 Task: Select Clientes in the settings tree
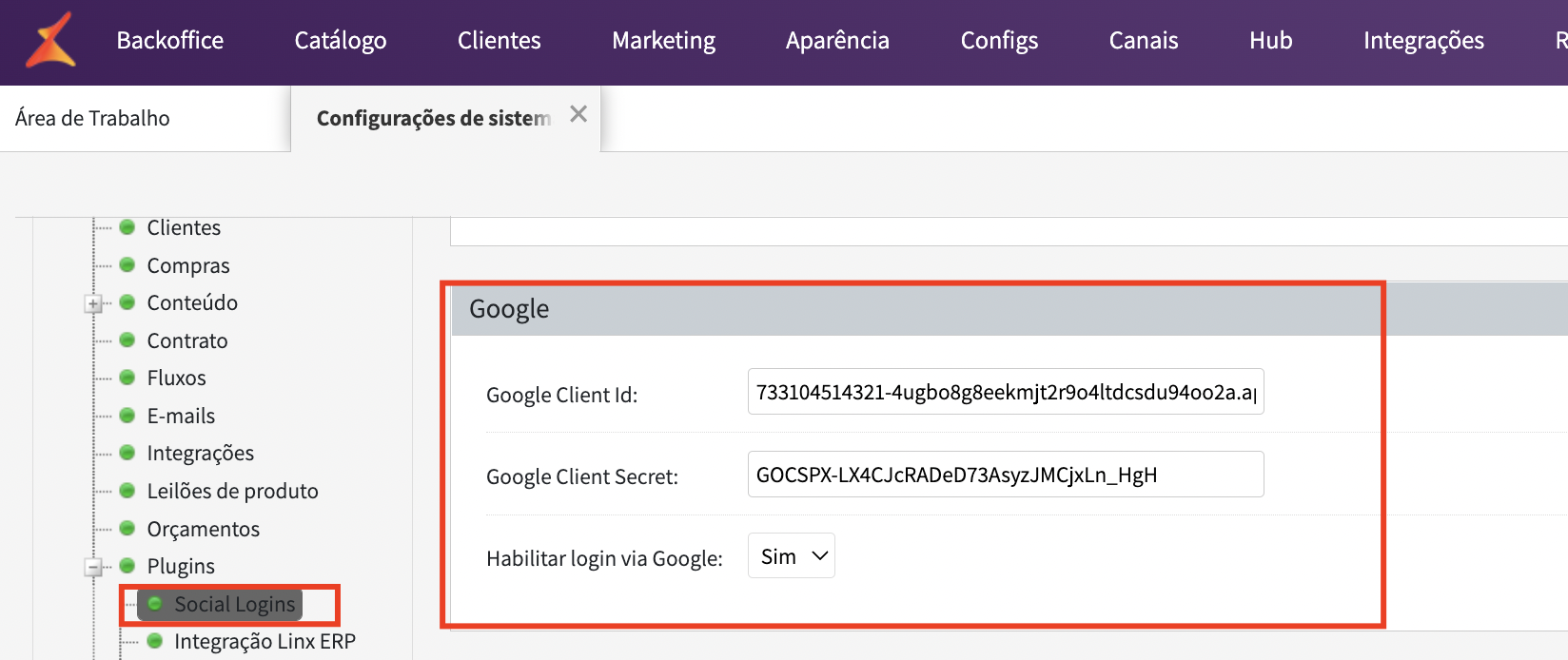(184, 228)
